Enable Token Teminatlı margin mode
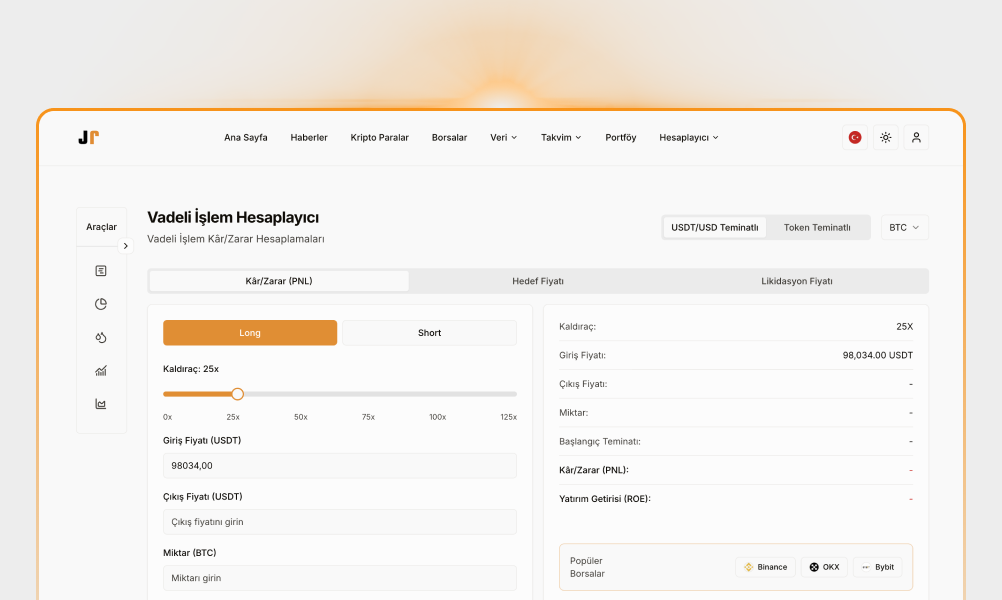This screenshot has height=600, width=1002. tap(818, 227)
